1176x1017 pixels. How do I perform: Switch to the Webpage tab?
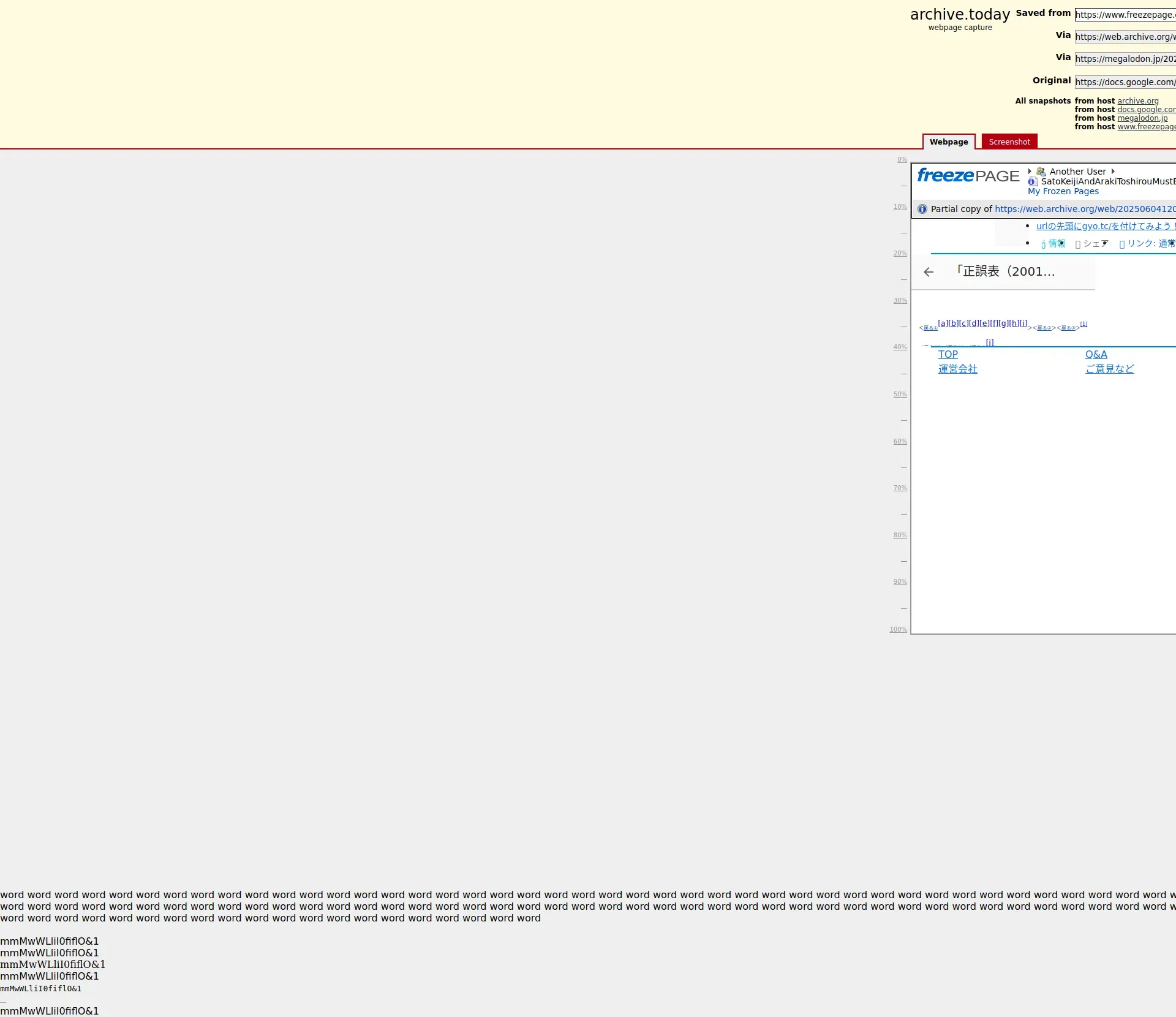click(949, 142)
